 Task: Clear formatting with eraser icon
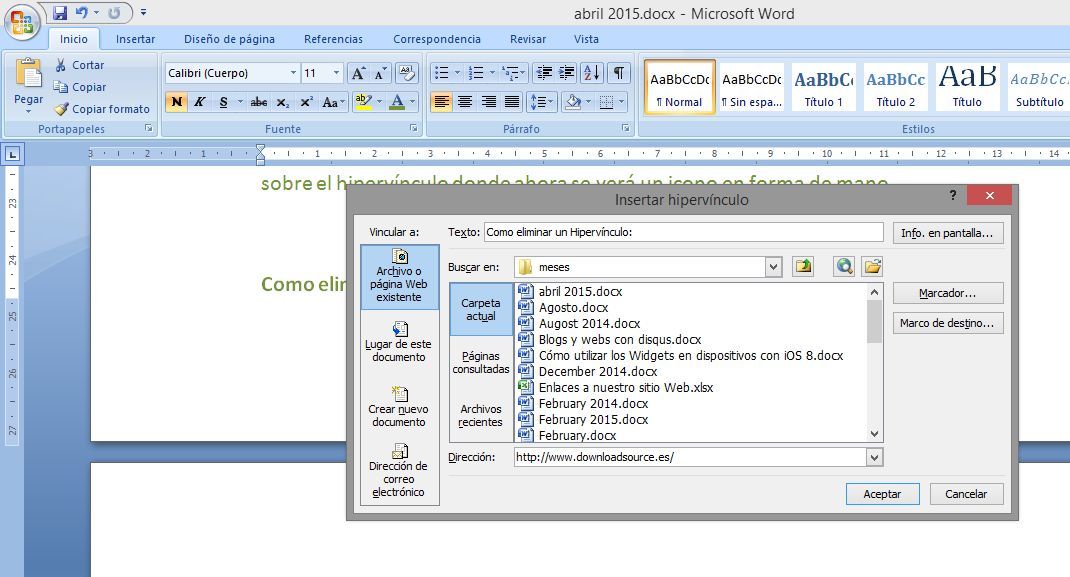point(407,73)
